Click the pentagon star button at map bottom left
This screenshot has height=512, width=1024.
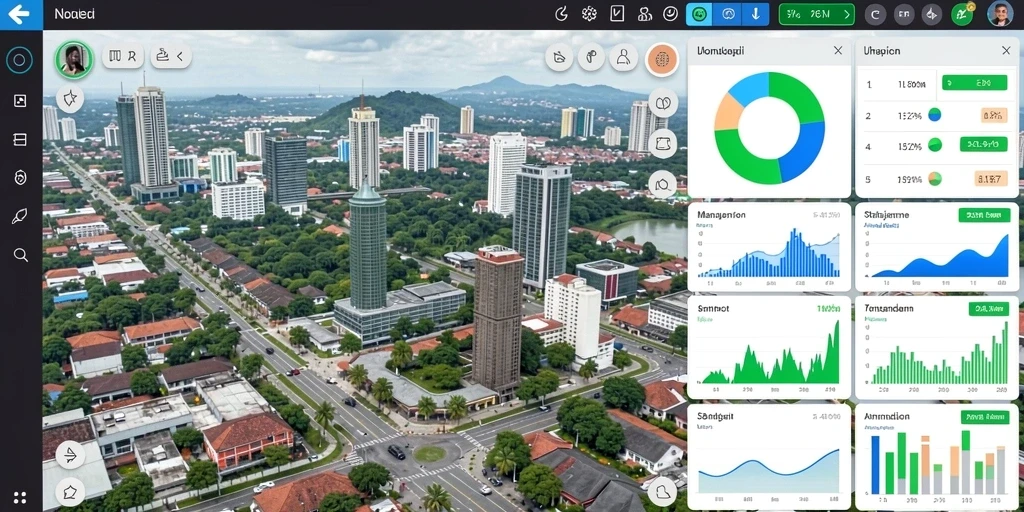(70, 492)
